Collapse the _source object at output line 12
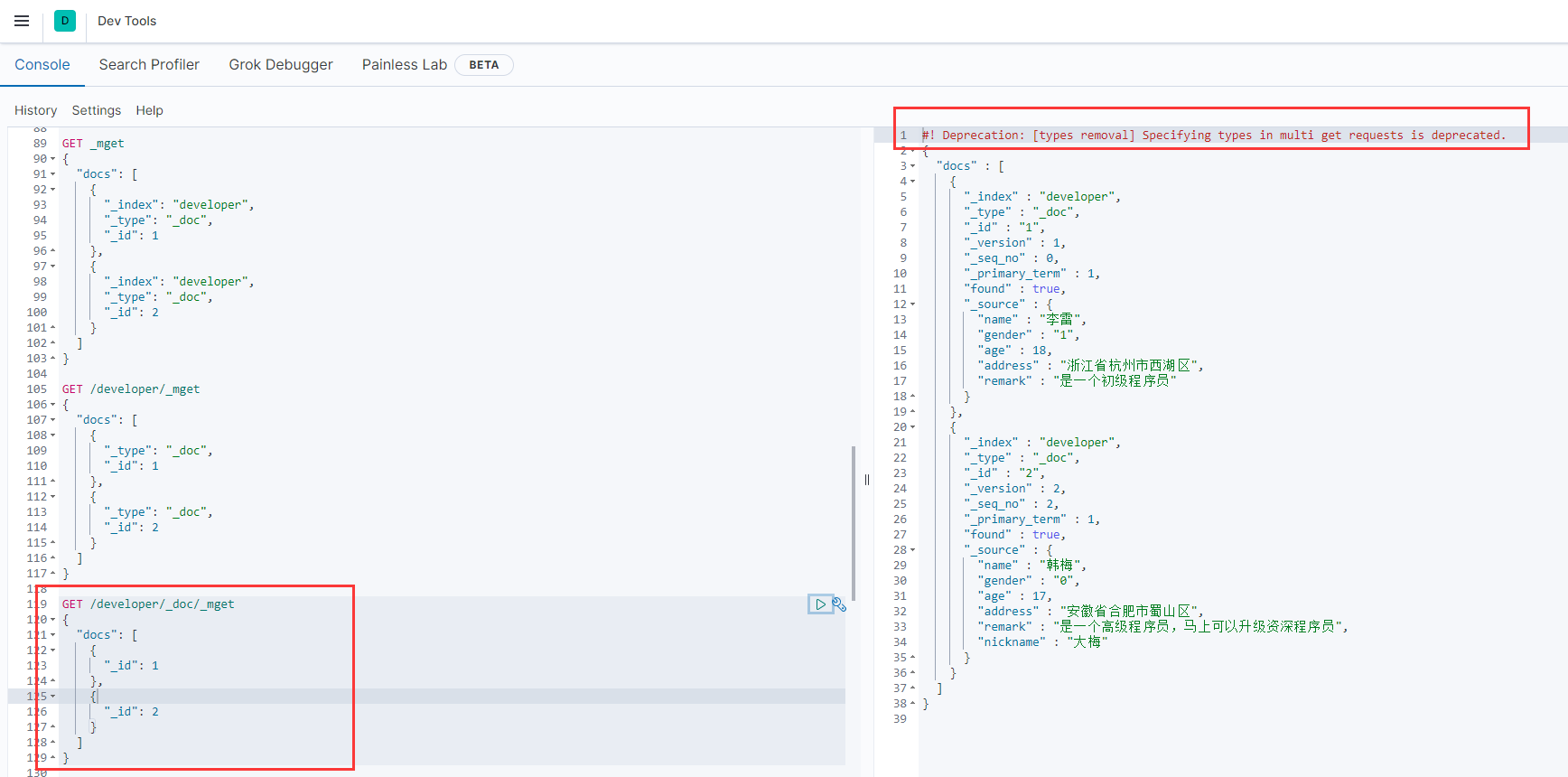Screen dimensions: 1568x777 [x=912, y=304]
